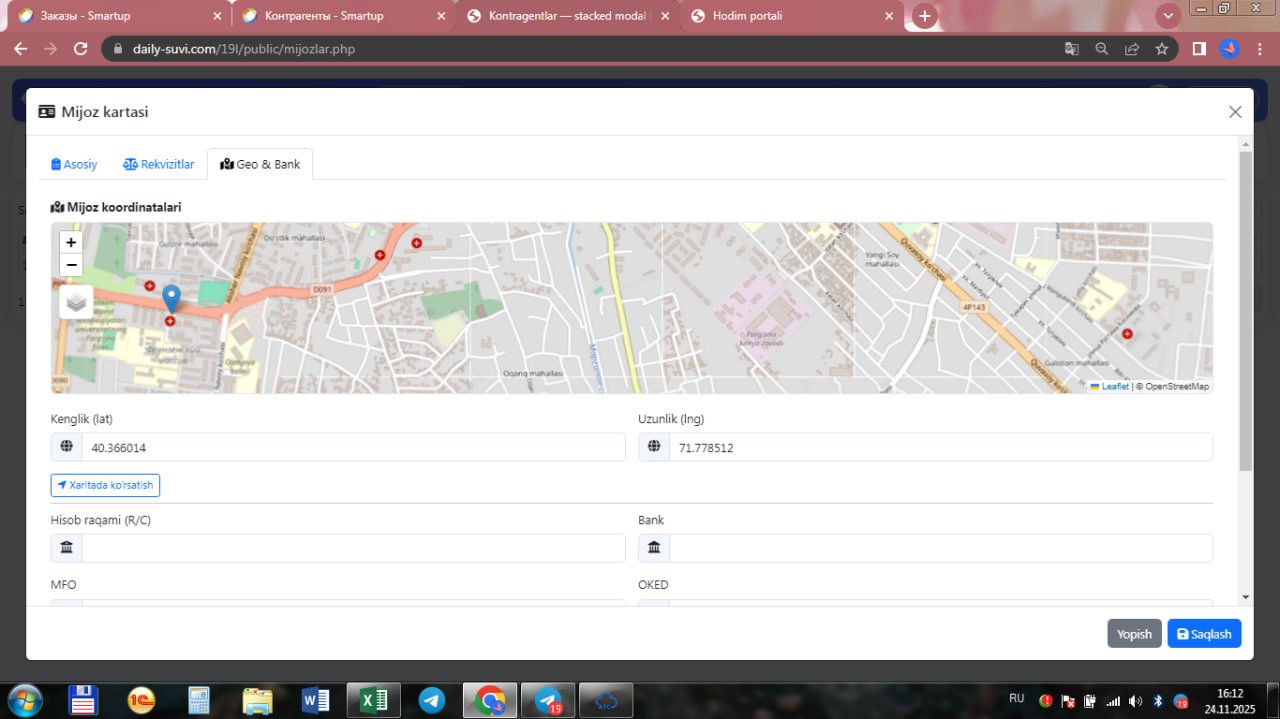Switch to the Rekvizitlar tab
Screen dimensions: 1280x719
pyautogui.click(x=159, y=164)
